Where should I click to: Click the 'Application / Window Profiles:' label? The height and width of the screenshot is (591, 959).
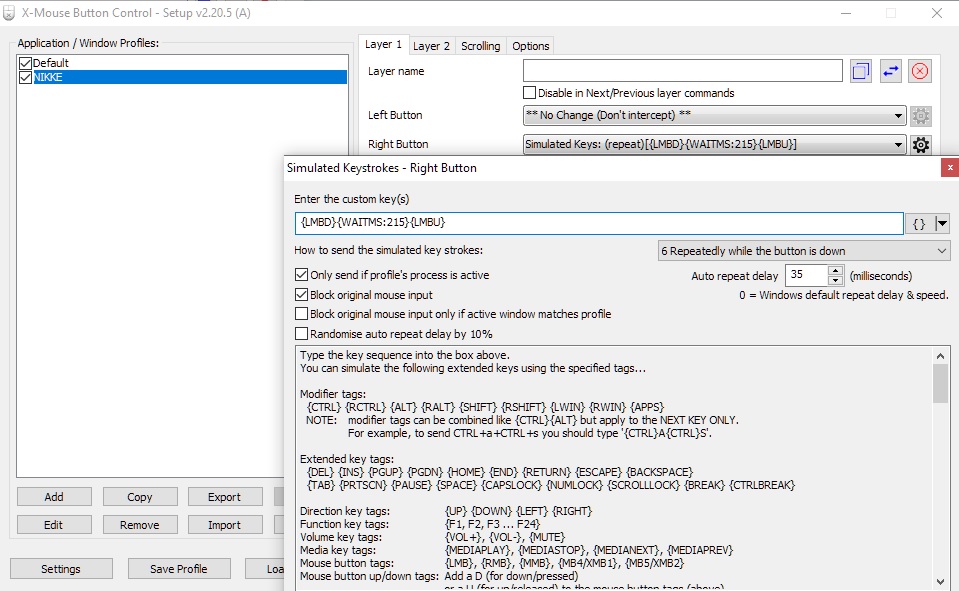pos(88,43)
